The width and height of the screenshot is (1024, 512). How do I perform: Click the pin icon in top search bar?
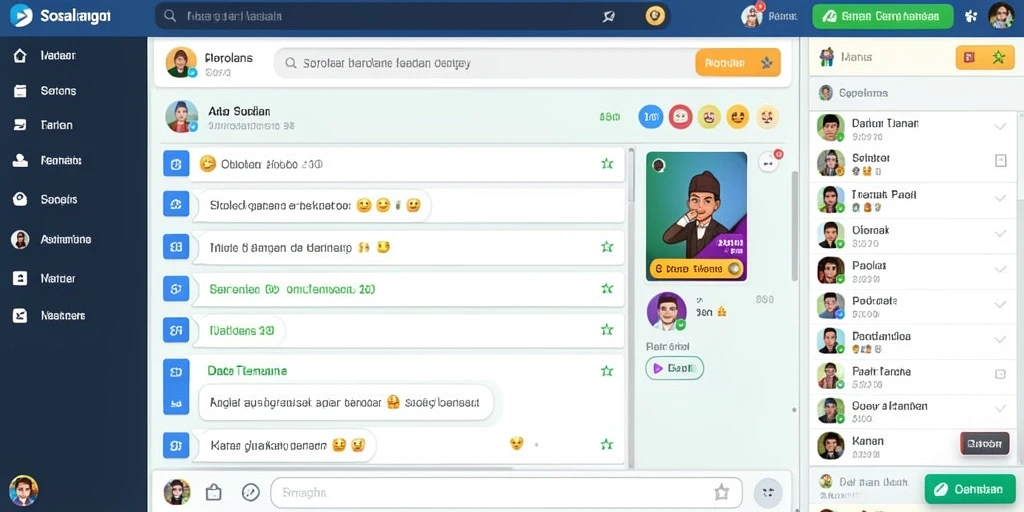point(609,16)
